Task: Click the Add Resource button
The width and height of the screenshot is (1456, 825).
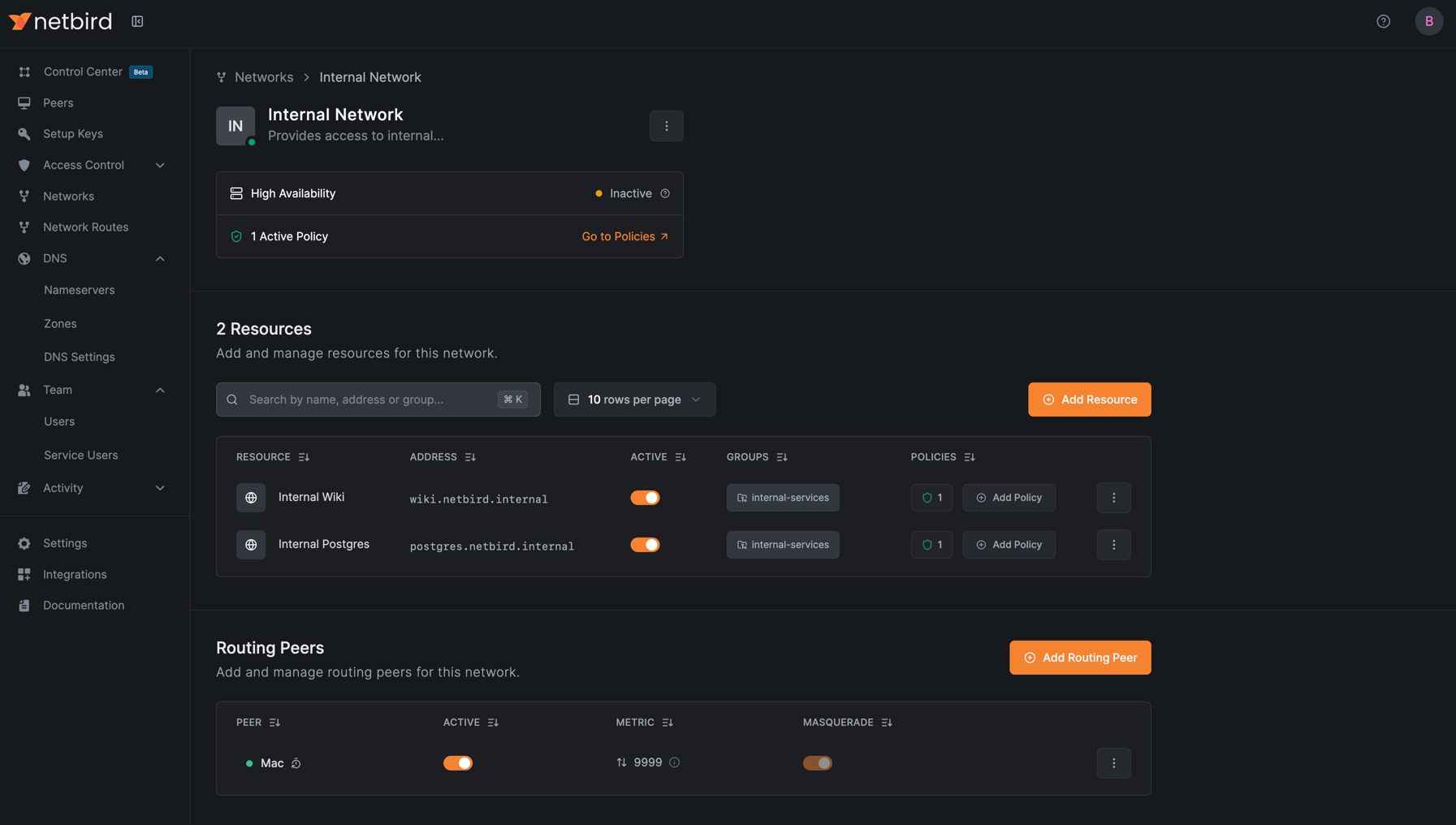Action: (1089, 399)
